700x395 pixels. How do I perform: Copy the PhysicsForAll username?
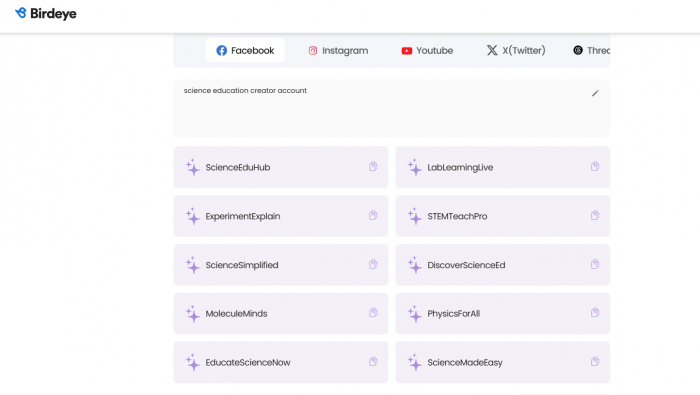pyautogui.click(x=595, y=313)
